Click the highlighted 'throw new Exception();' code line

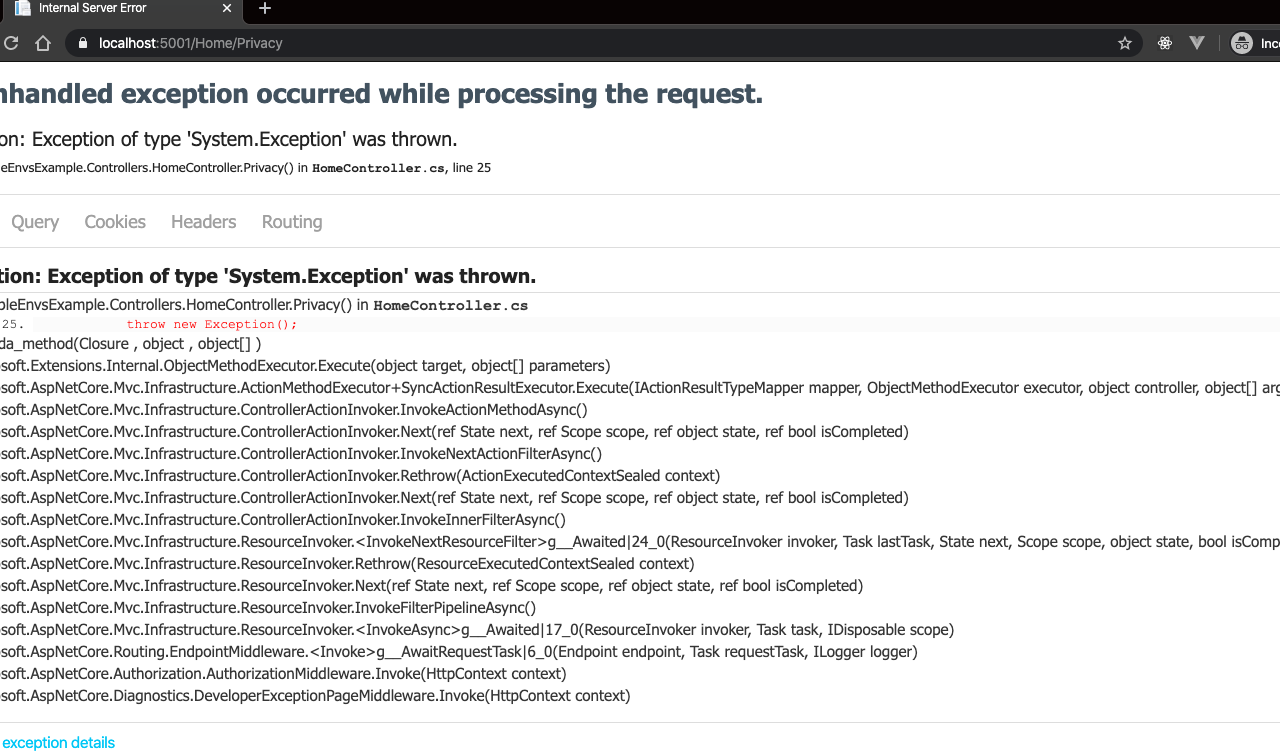[x=212, y=324]
